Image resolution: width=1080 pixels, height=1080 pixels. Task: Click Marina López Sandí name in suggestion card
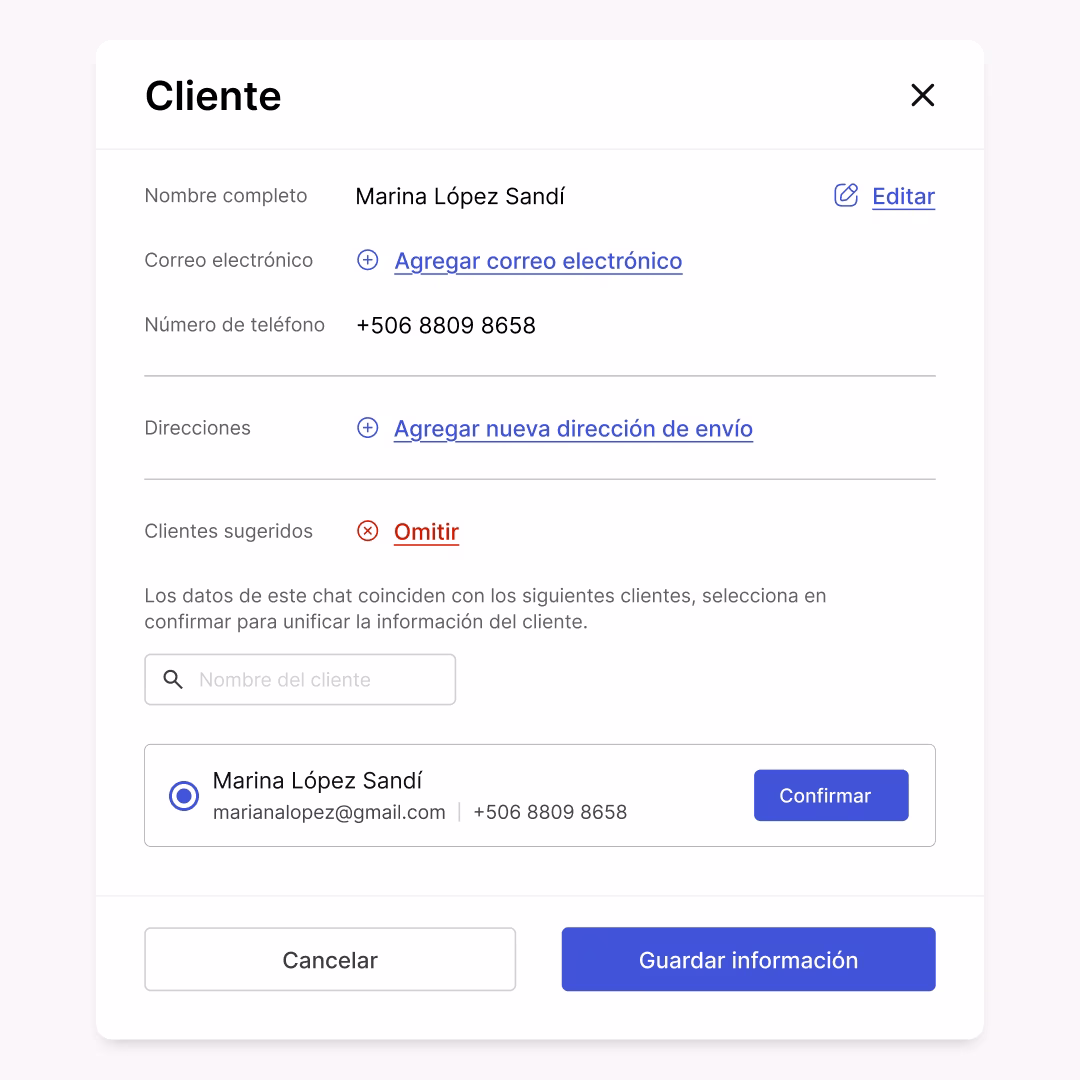pos(317,780)
